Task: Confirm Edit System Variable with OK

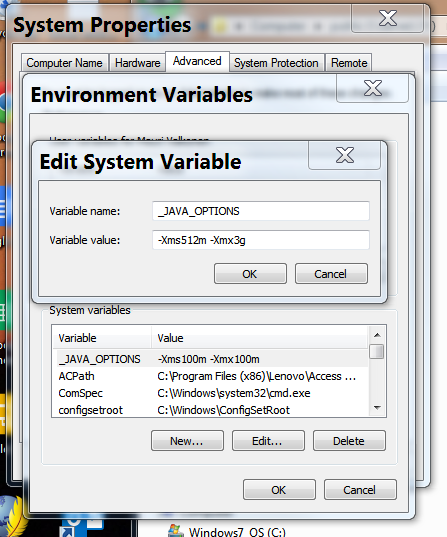Action: click(250, 274)
